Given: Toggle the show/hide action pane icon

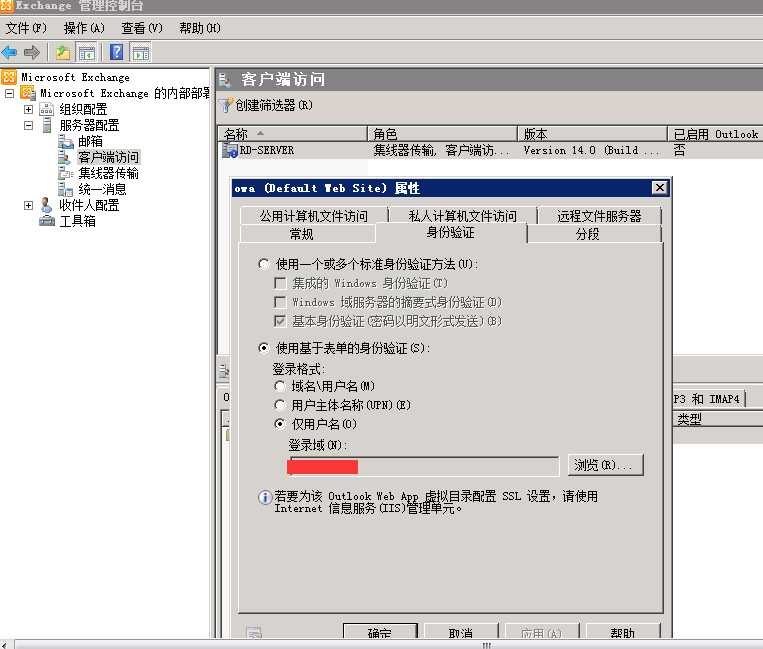Looking at the screenshot, I should point(141,53).
